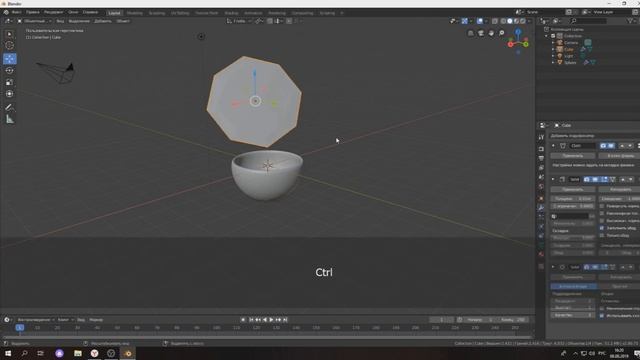Select the highlighted Catmull-Clark subdivision button
The width and height of the screenshot is (640, 360).
[x=573, y=287]
